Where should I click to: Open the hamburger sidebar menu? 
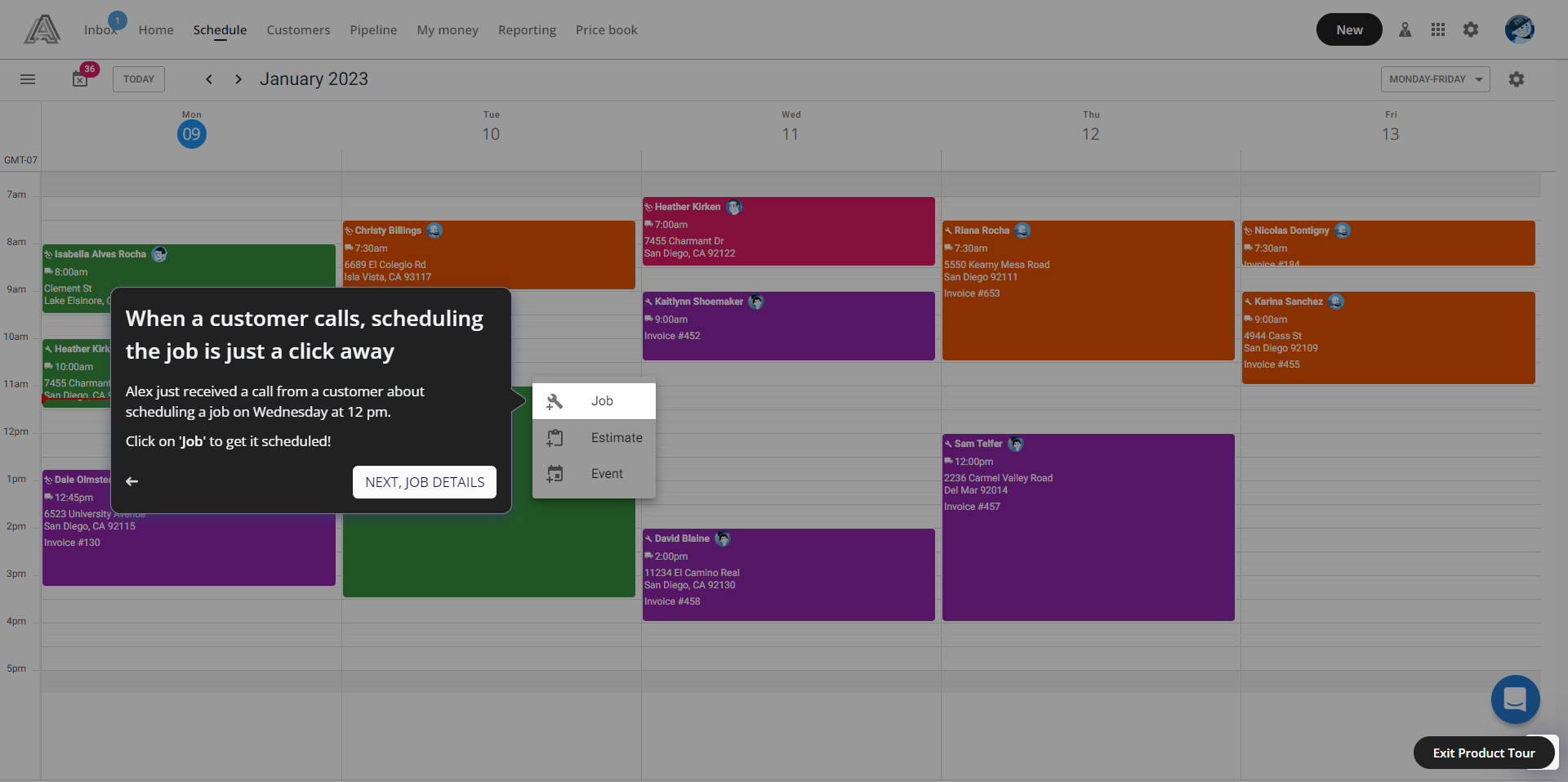click(x=28, y=79)
